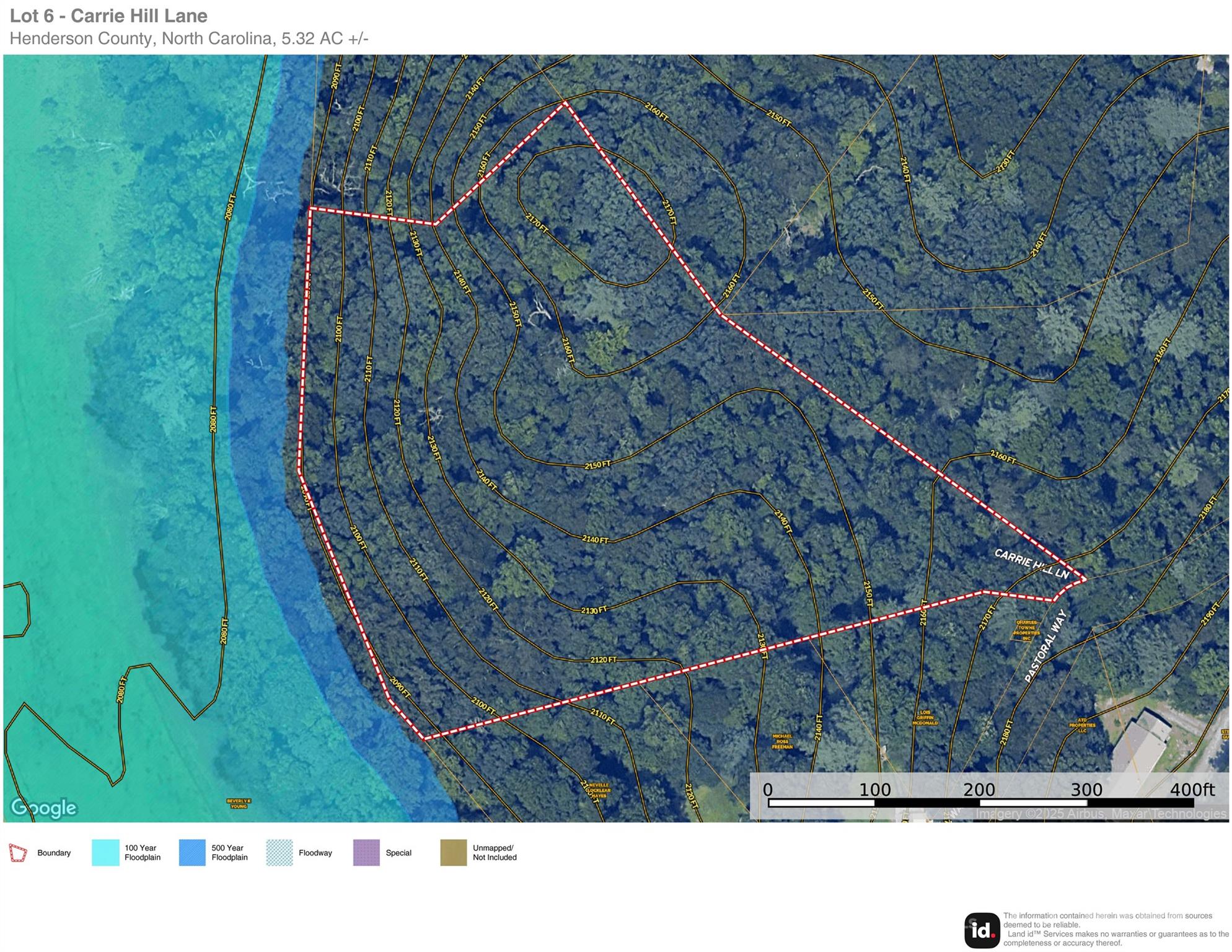Viewport: 1232px width, 952px height.
Task: Click the Henderson County subtitle text
Action: pyautogui.click(x=189, y=38)
